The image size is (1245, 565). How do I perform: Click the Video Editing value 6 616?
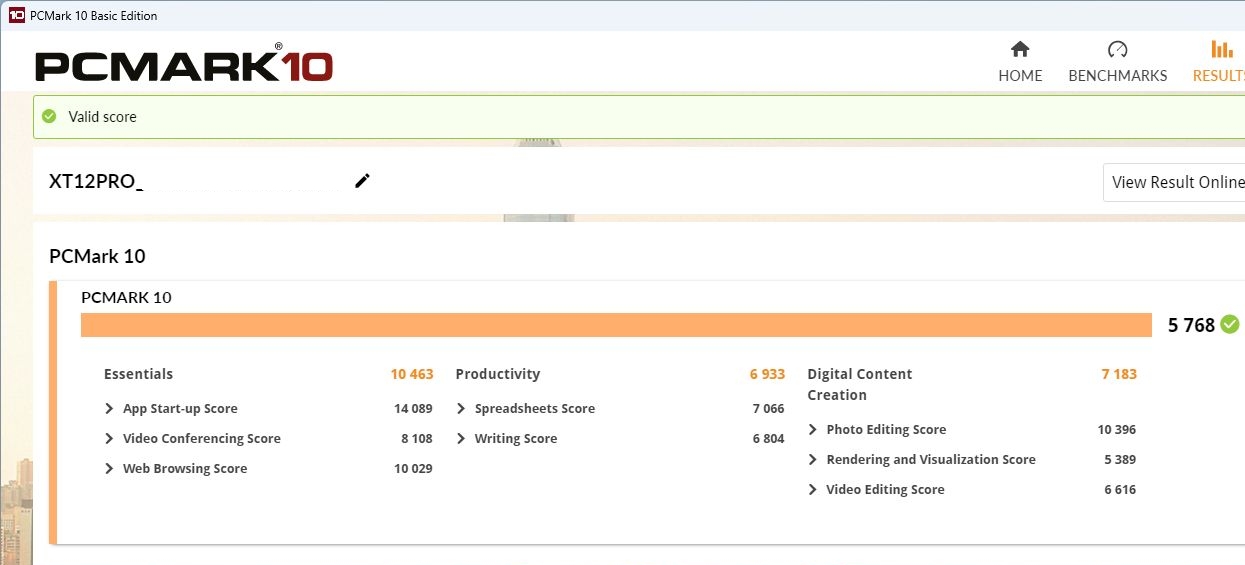[x=1120, y=489]
